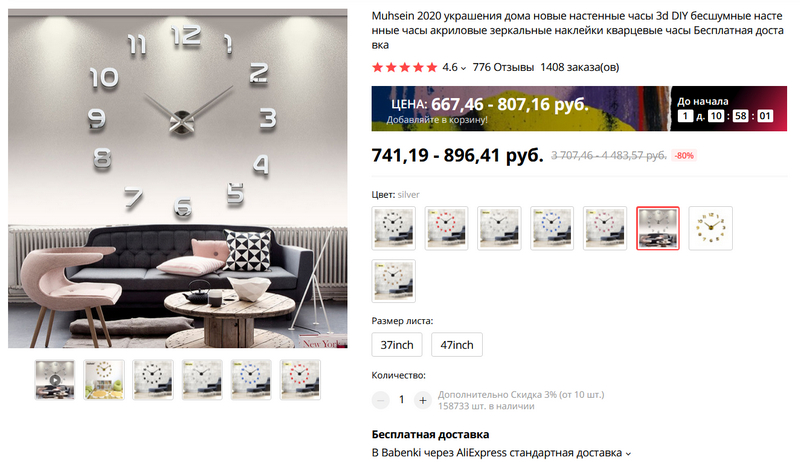The width and height of the screenshot is (800, 462).
Task: Click the sale price promotional banner
Action: click(x=579, y=109)
